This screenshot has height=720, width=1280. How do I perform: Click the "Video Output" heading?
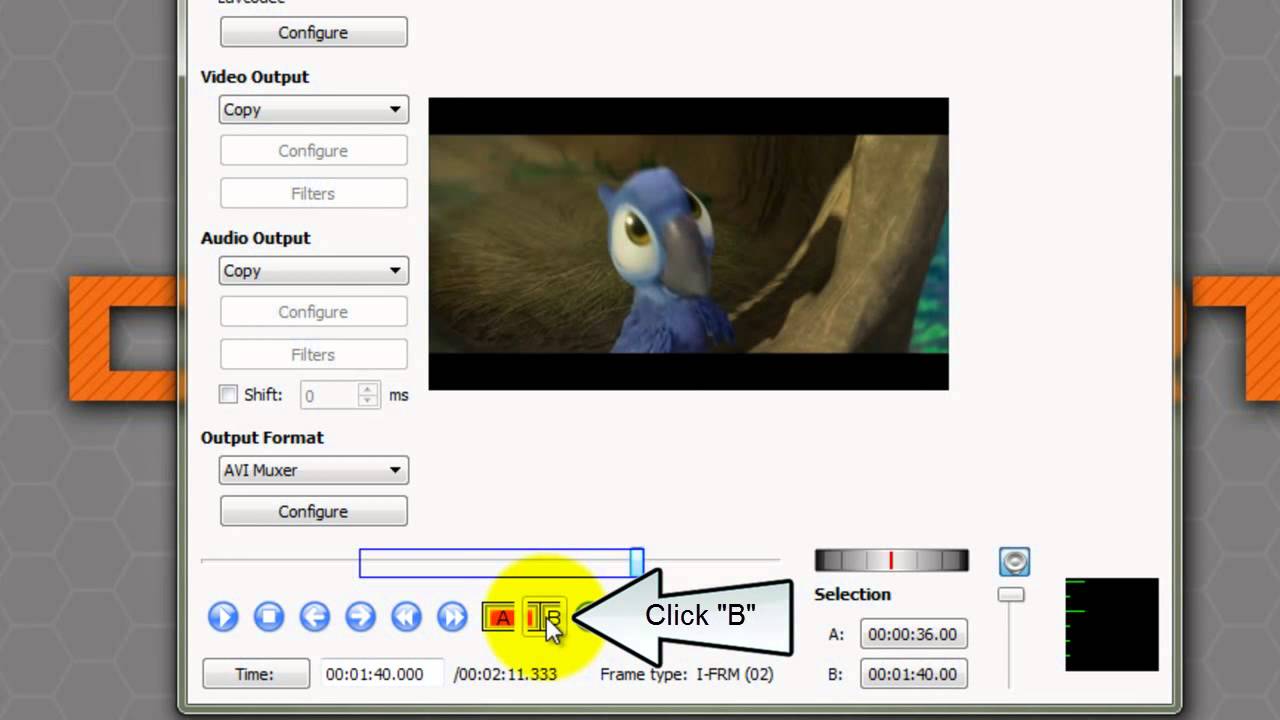point(255,77)
